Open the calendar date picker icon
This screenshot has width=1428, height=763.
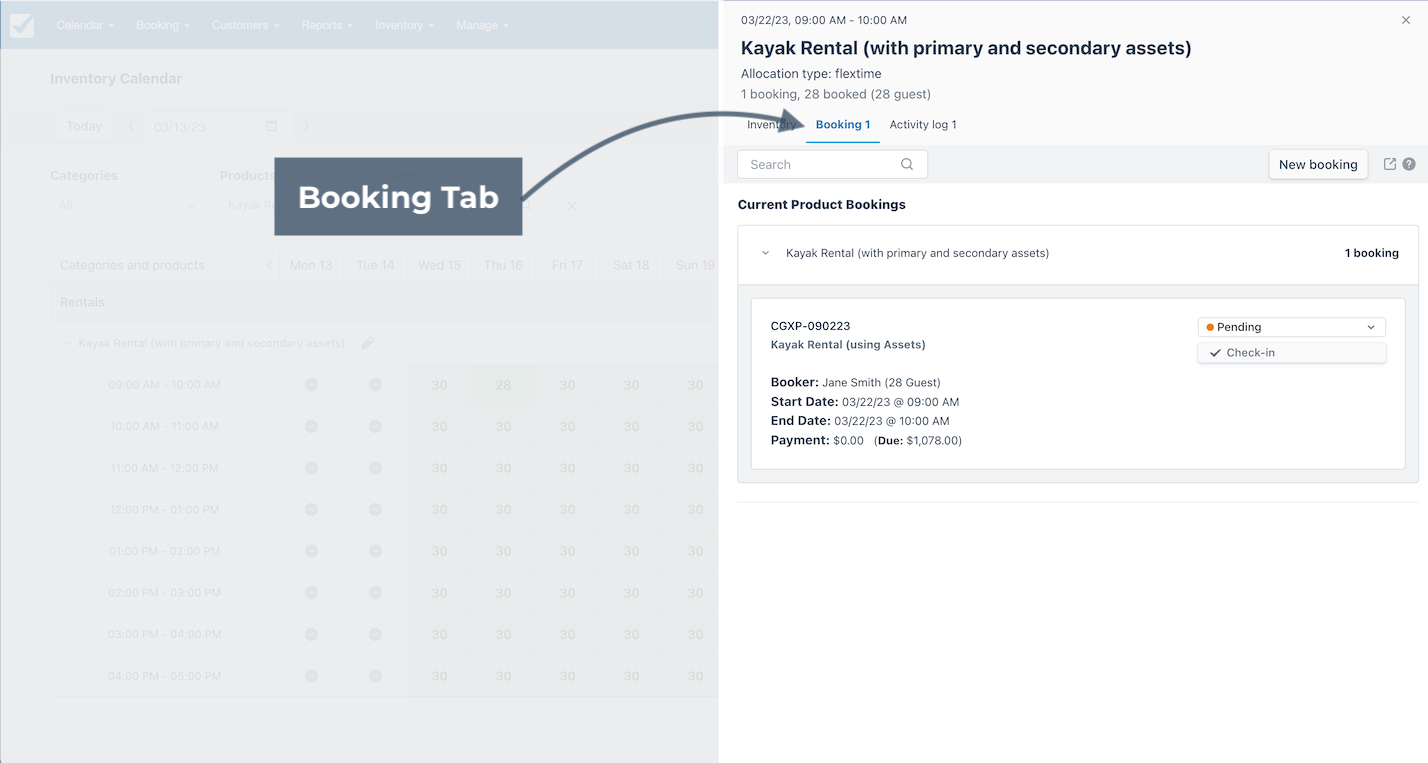[271, 126]
